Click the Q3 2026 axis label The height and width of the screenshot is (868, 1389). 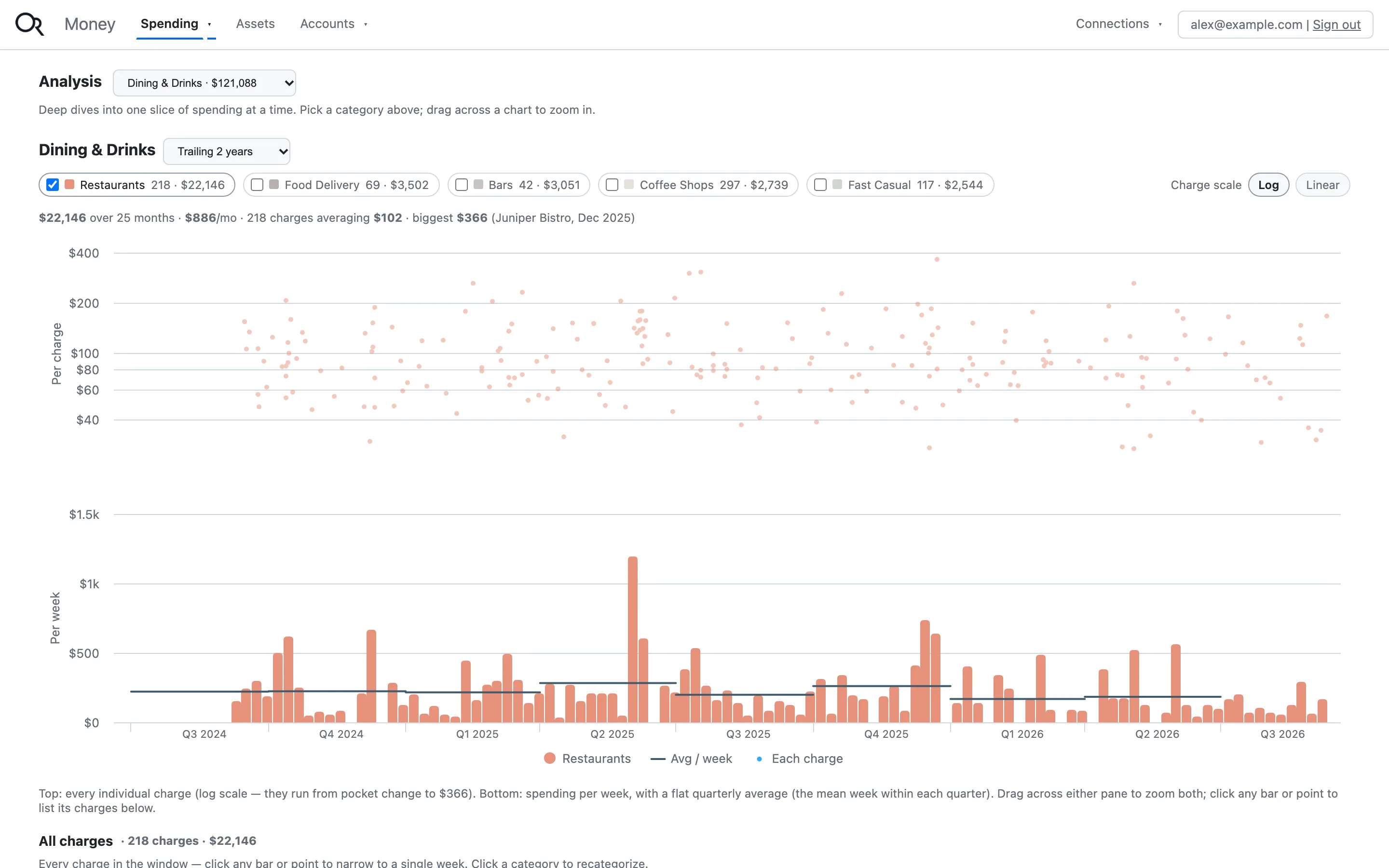(1282, 734)
